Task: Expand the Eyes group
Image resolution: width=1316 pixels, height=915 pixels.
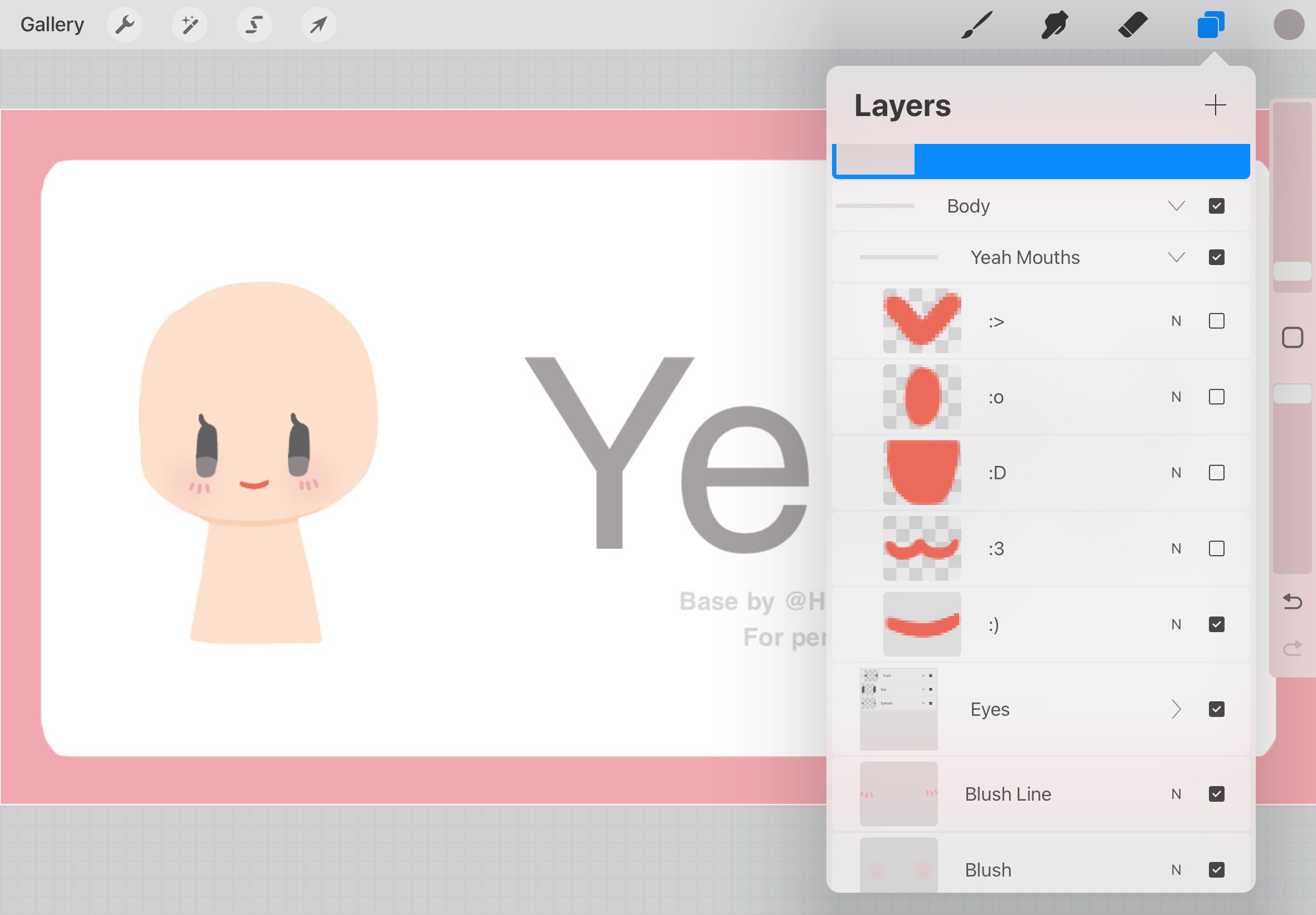Action: coord(1177,709)
